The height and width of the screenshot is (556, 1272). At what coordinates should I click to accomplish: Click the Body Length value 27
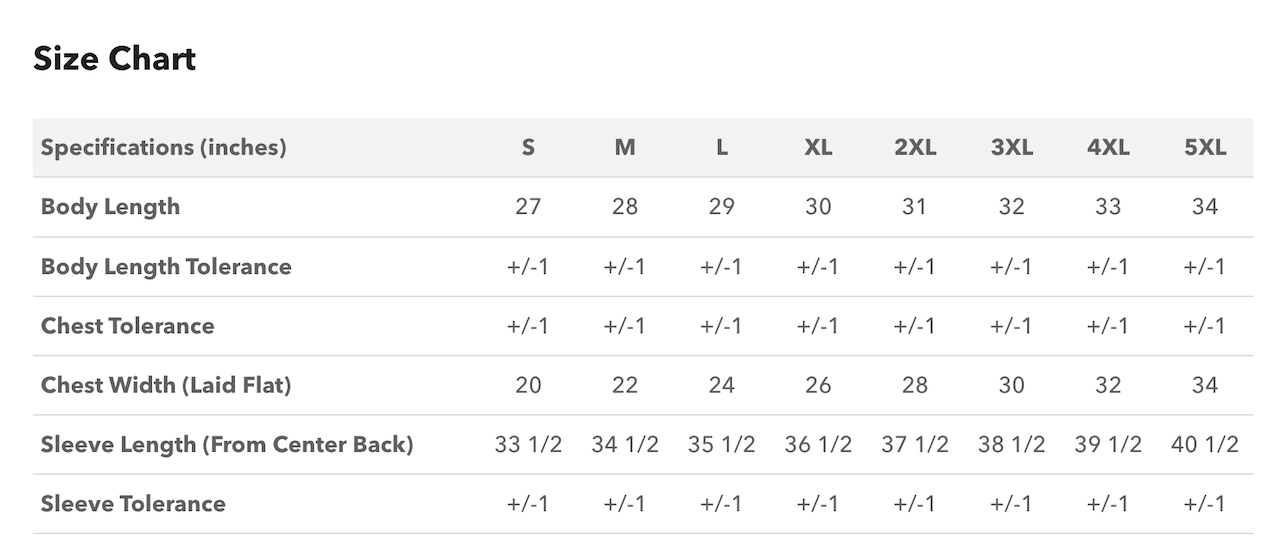click(528, 207)
